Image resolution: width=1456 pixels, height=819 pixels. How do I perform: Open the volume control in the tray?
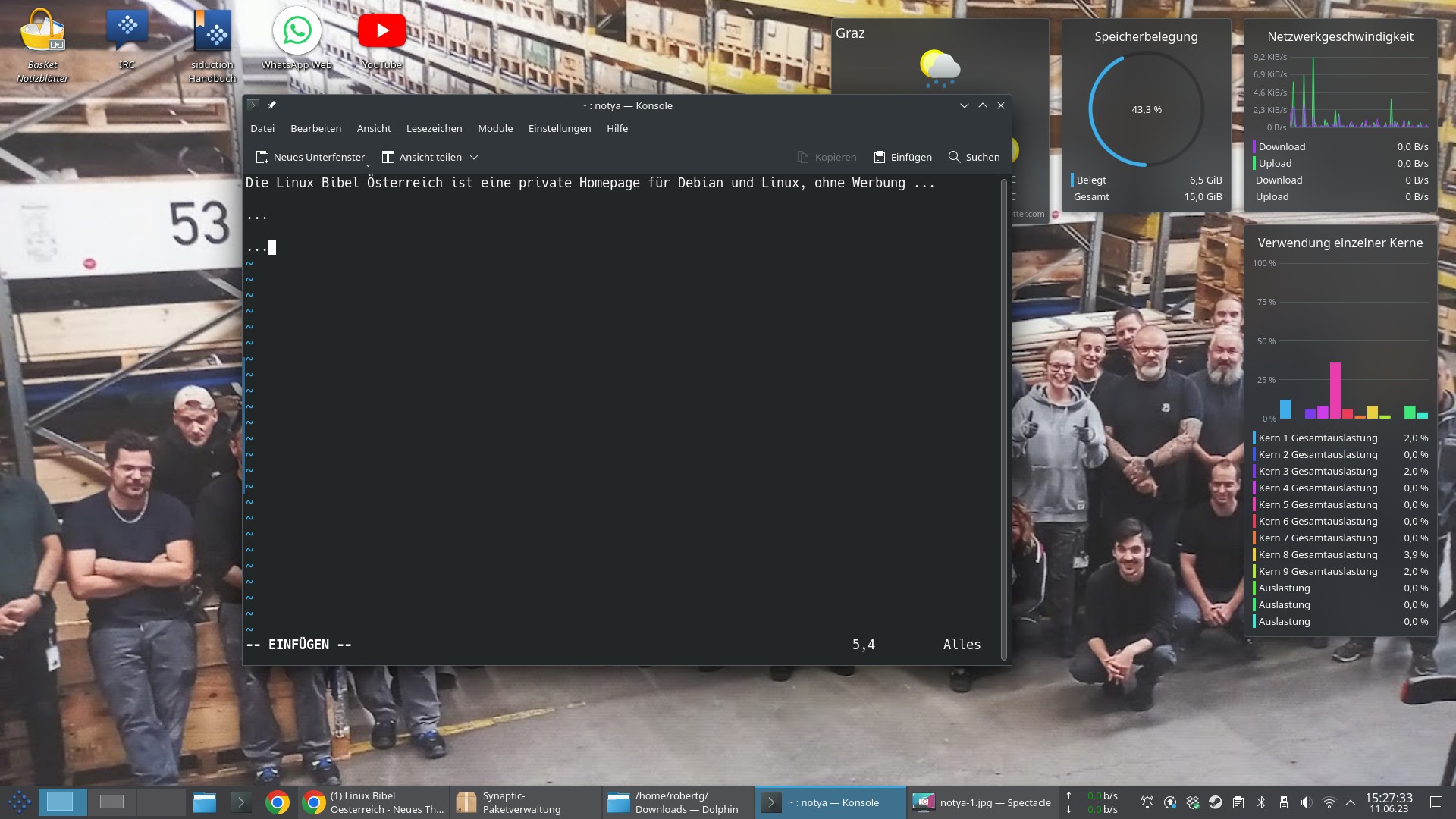[x=1306, y=802]
